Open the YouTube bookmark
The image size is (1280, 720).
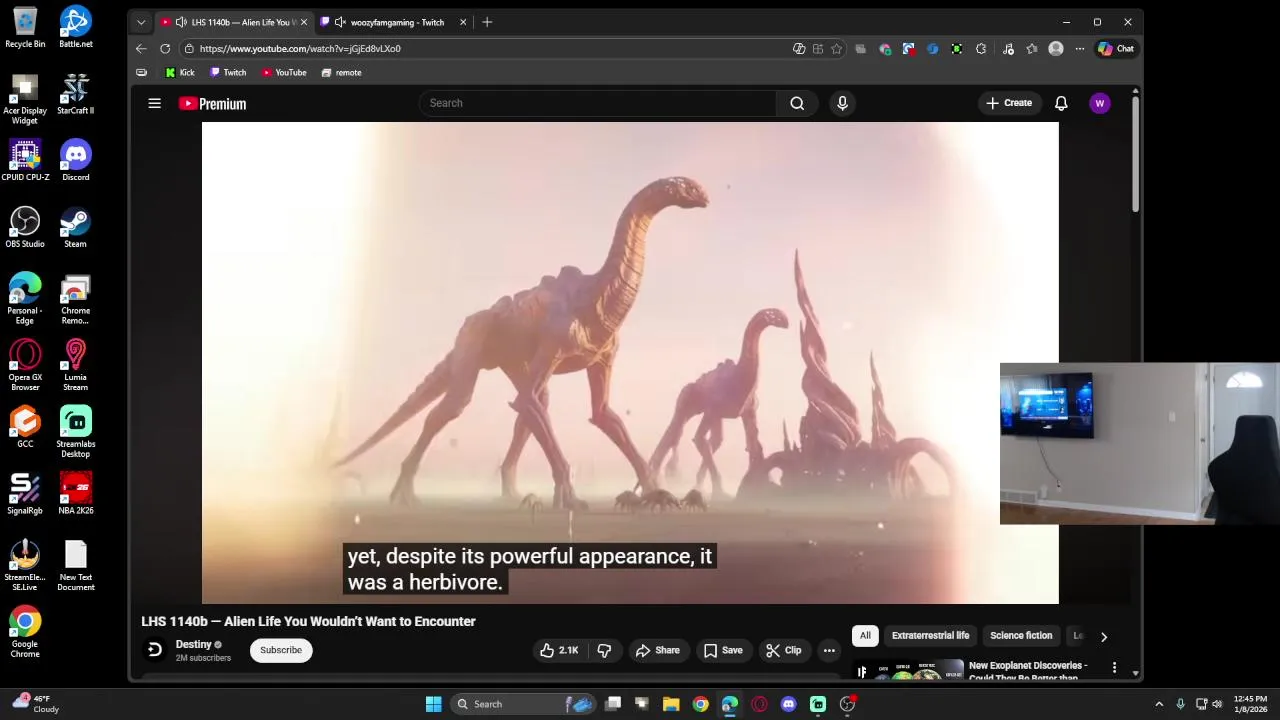pos(284,72)
